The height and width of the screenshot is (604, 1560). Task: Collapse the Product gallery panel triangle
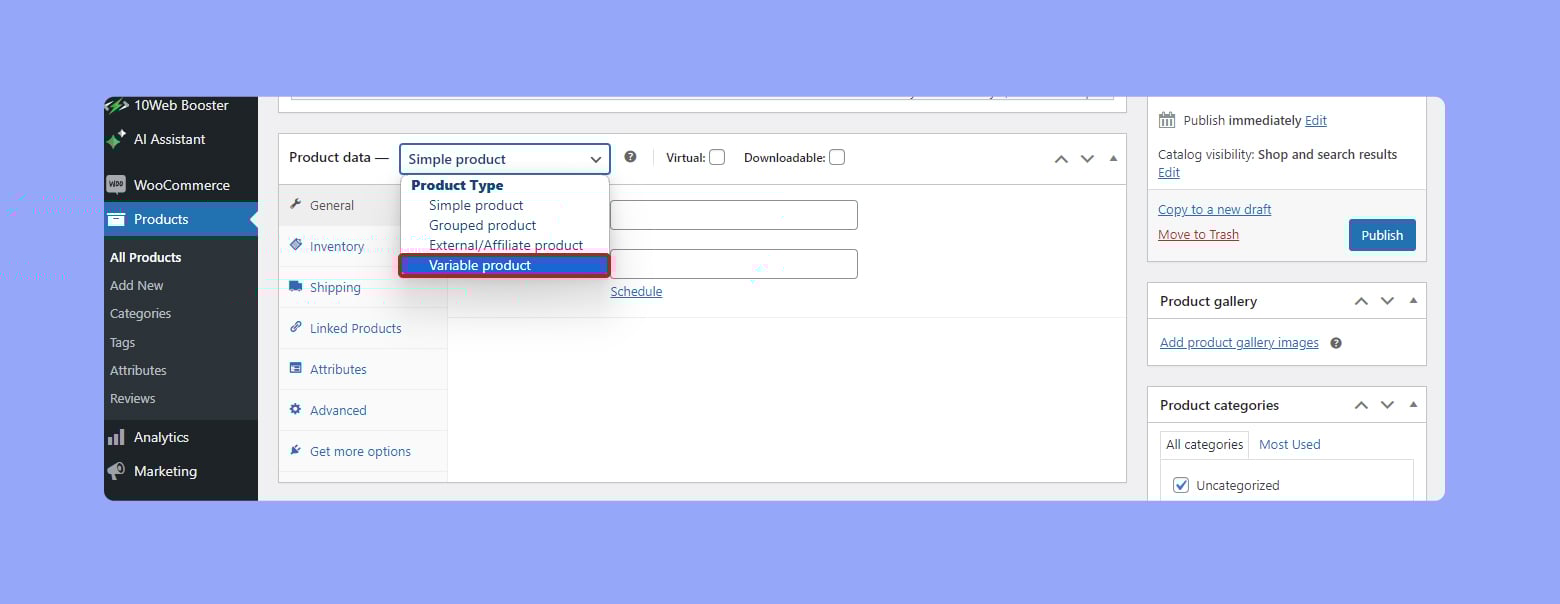[1413, 301]
